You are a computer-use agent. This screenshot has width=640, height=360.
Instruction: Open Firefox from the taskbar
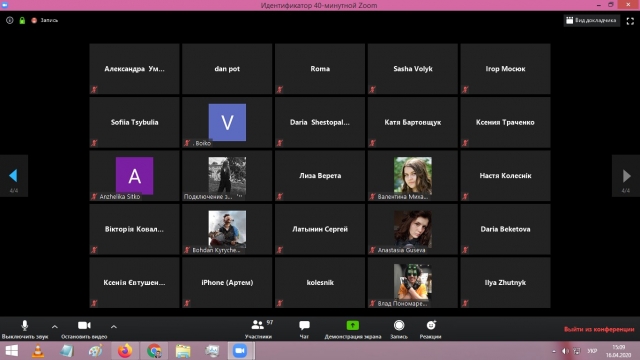point(125,351)
